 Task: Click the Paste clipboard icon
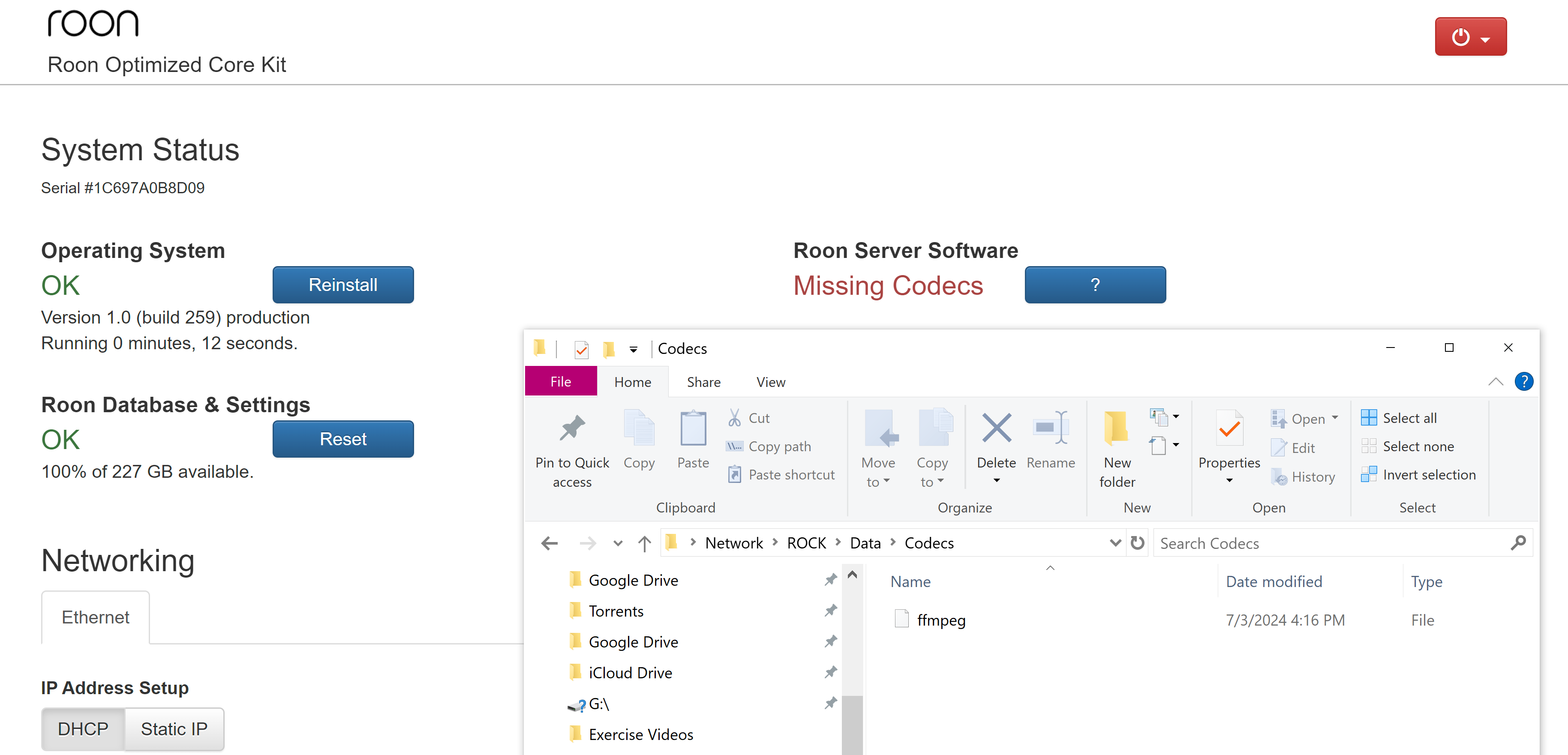click(693, 428)
